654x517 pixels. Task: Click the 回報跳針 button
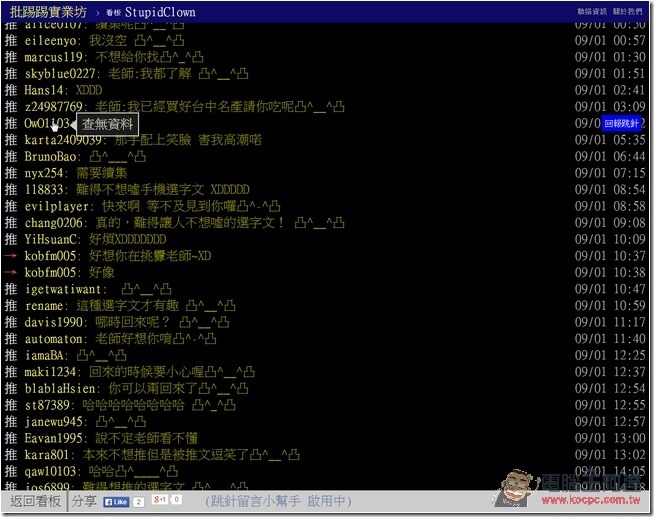(x=621, y=123)
